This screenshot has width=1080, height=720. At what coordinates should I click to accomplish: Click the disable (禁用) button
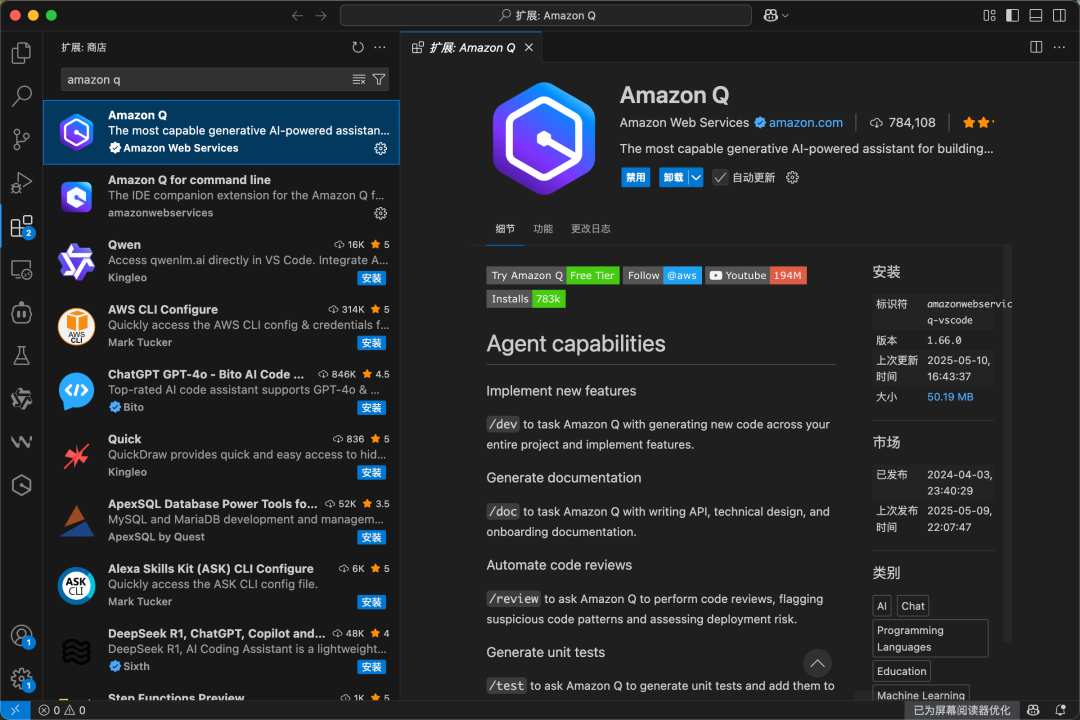point(635,177)
